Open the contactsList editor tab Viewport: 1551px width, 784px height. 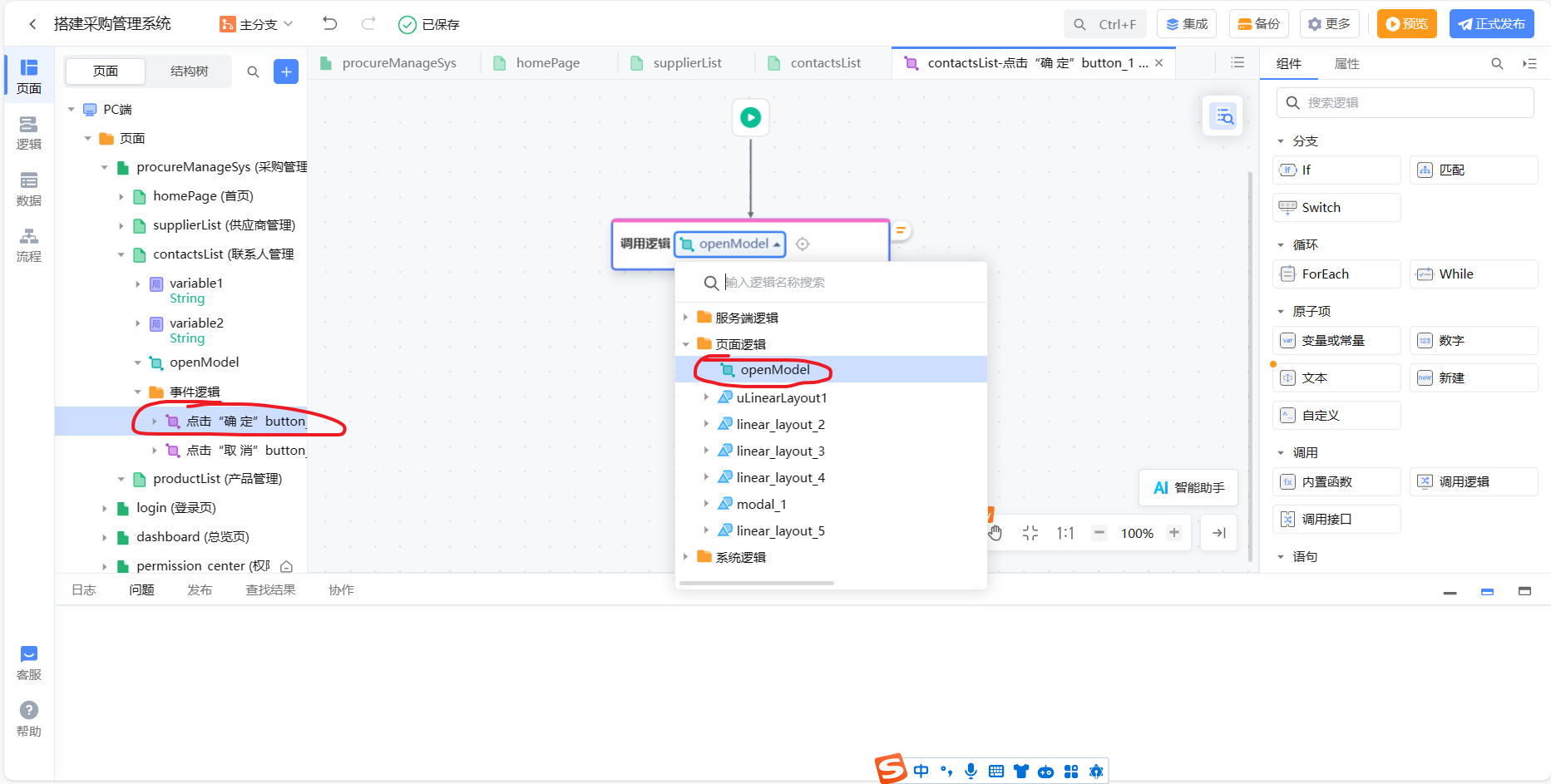(826, 63)
